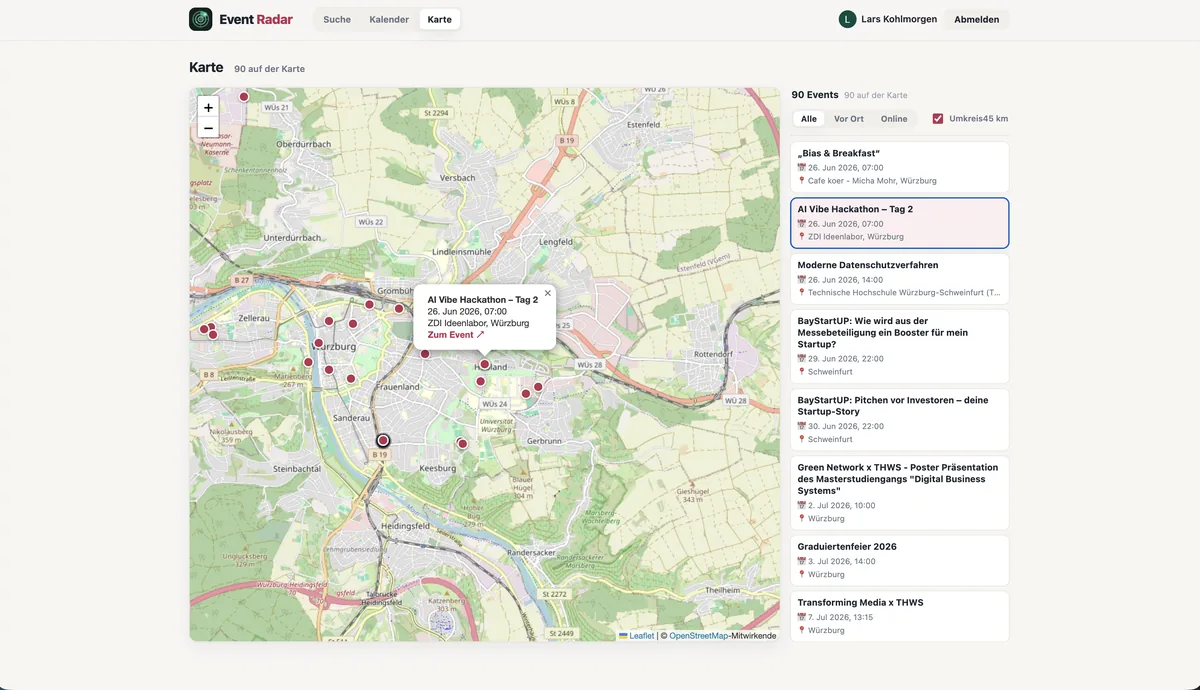The width and height of the screenshot is (1200, 690).
Task: Open the Suche tab
Action: [x=337, y=19]
